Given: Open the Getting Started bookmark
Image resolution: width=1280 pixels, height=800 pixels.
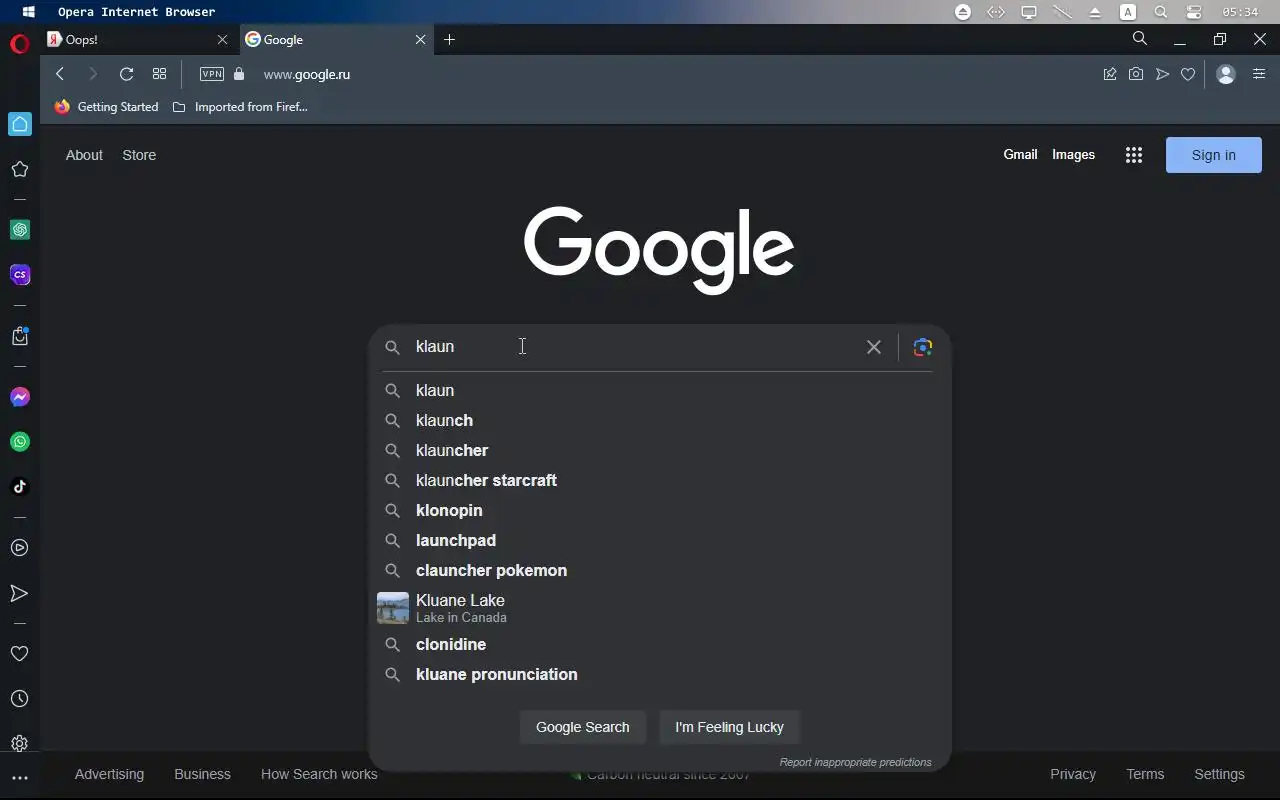Looking at the screenshot, I should (106, 107).
